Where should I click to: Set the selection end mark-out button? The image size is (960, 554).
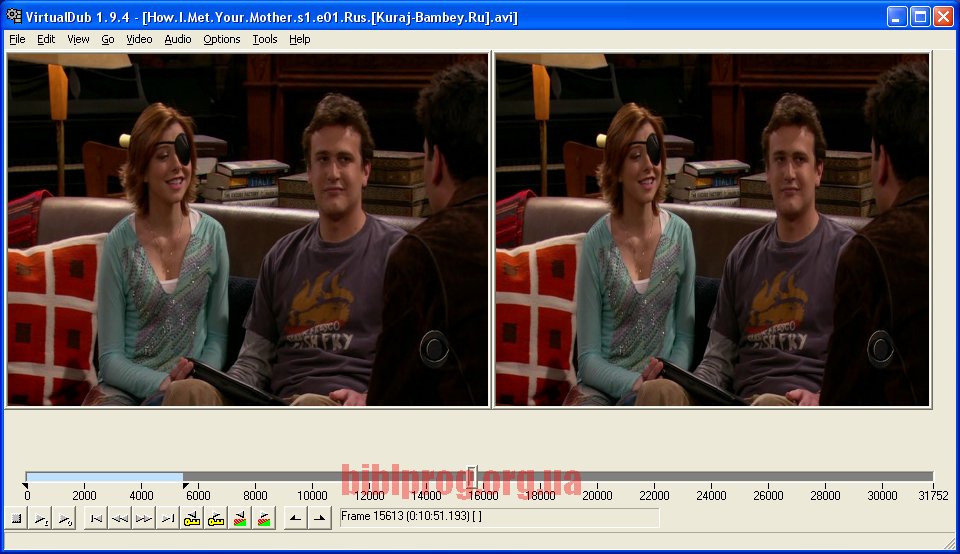point(319,518)
